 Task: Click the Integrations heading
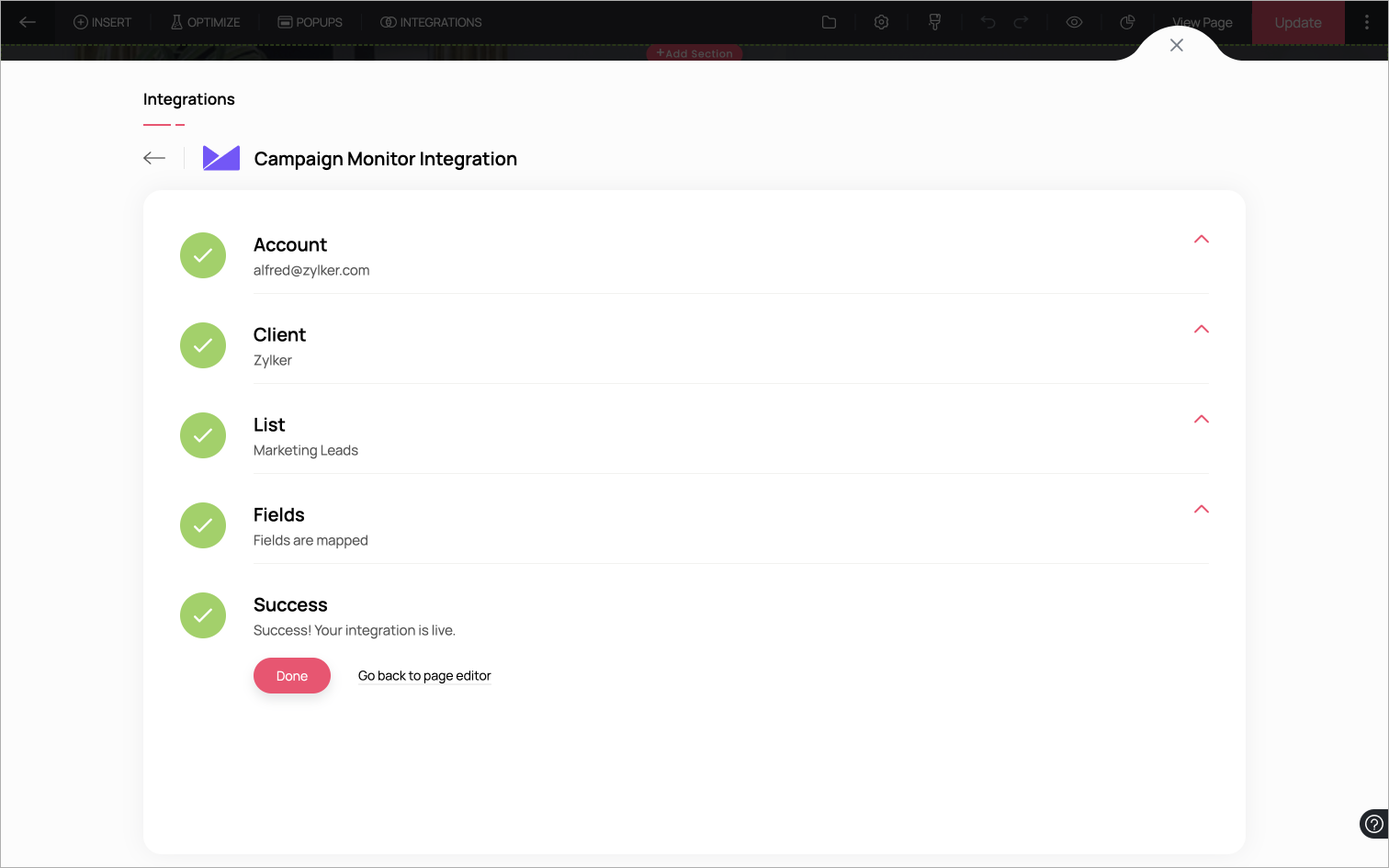(189, 99)
